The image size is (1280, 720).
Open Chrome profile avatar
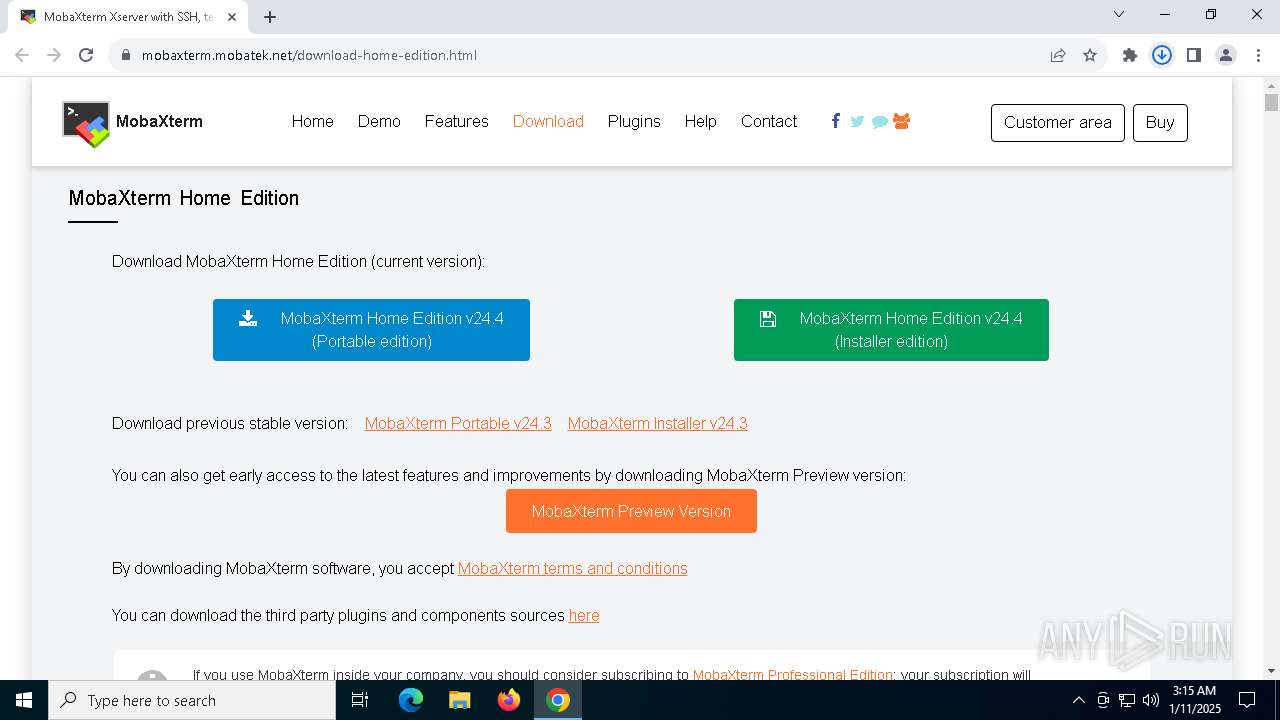tap(1226, 55)
